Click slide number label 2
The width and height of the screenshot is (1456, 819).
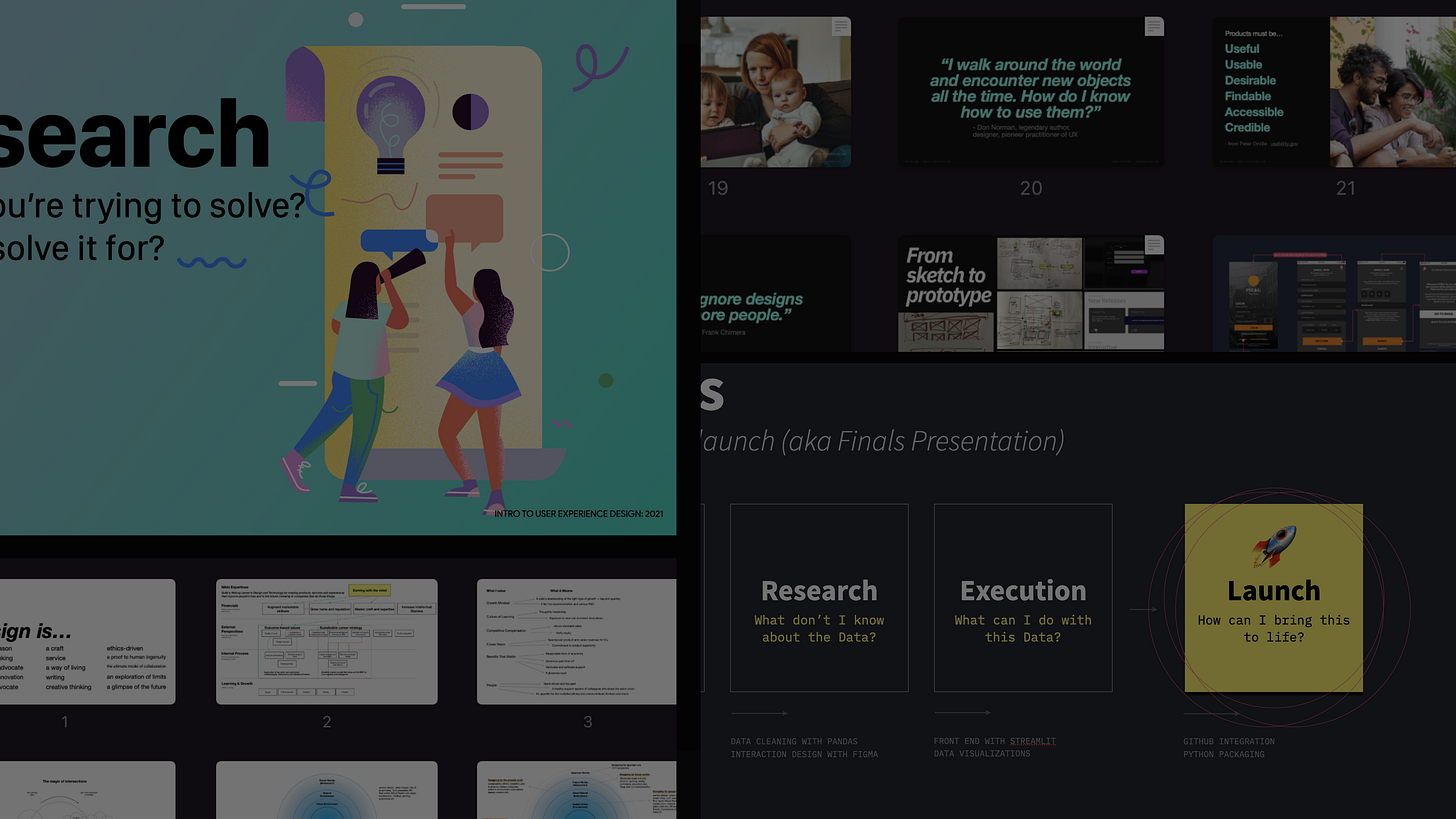(x=327, y=721)
